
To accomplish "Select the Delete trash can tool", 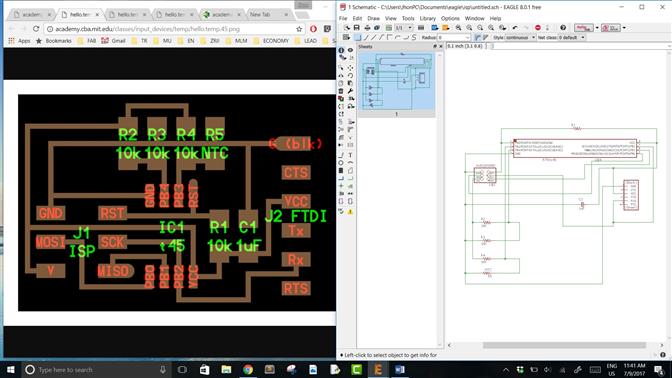I will (x=341, y=91).
